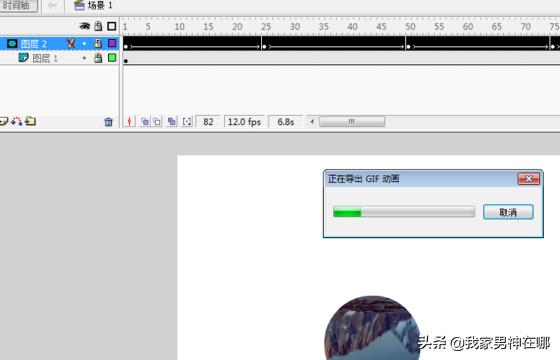Toggle lock on 图层 2 layer
The width and height of the screenshot is (560, 360).
click(x=98, y=44)
